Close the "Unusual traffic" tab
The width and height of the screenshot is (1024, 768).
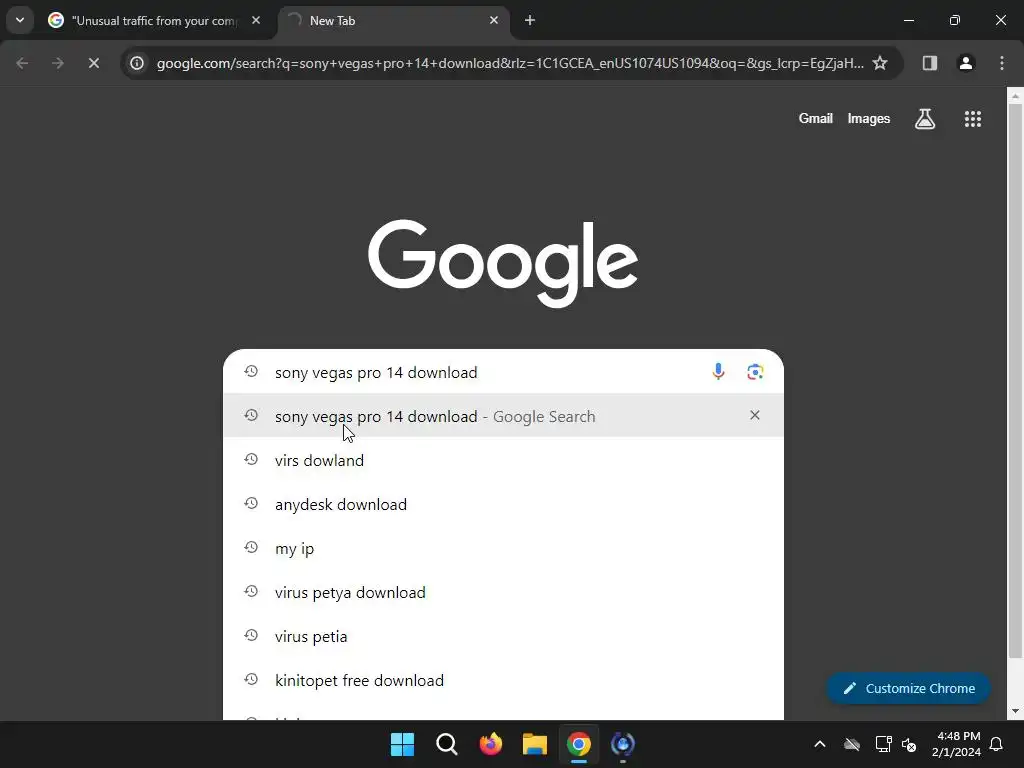coord(256,20)
